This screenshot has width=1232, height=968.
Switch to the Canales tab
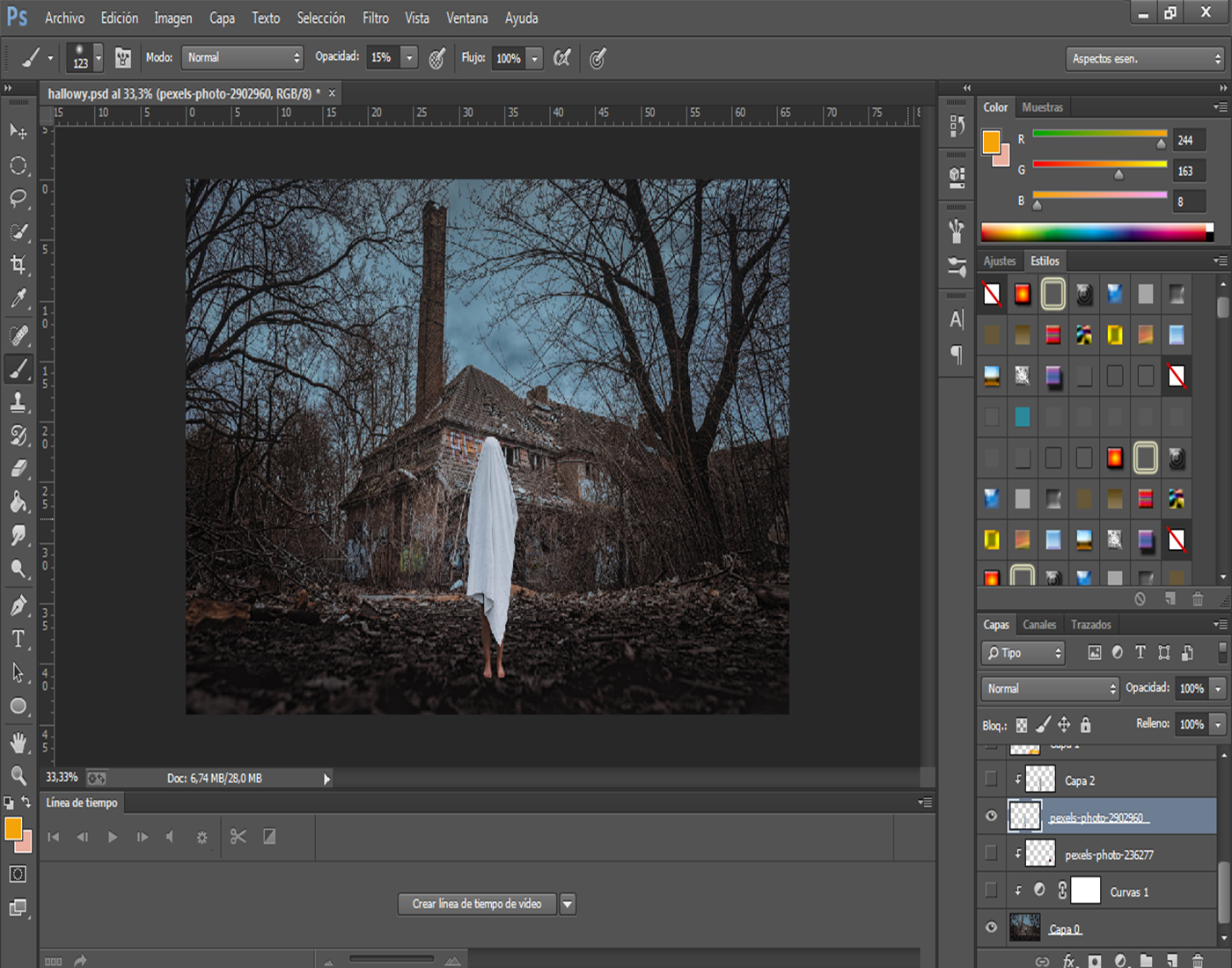click(1039, 625)
